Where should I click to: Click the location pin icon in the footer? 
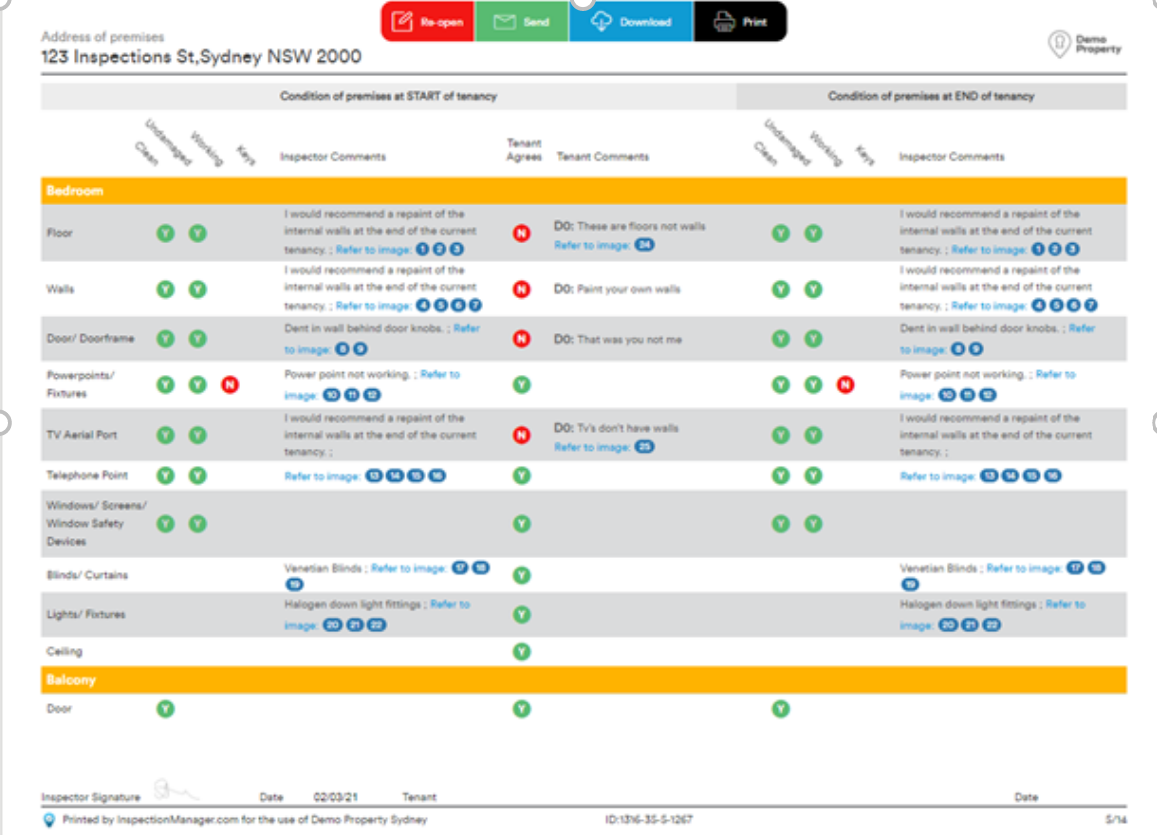click(x=49, y=819)
